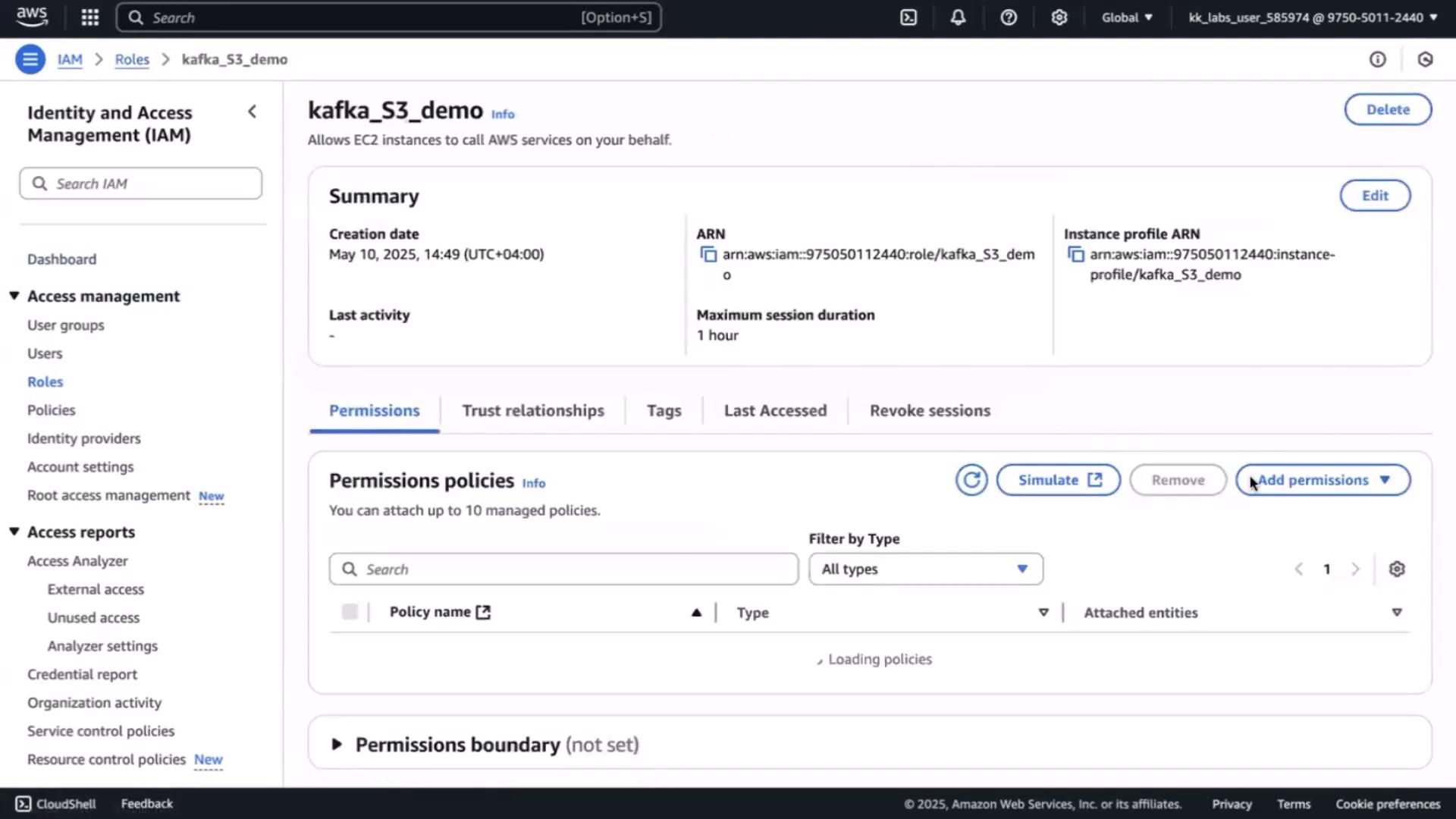Image resolution: width=1456 pixels, height=819 pixels.
Task: Open the help question mark menu
Action: (x=1009, y=17)
